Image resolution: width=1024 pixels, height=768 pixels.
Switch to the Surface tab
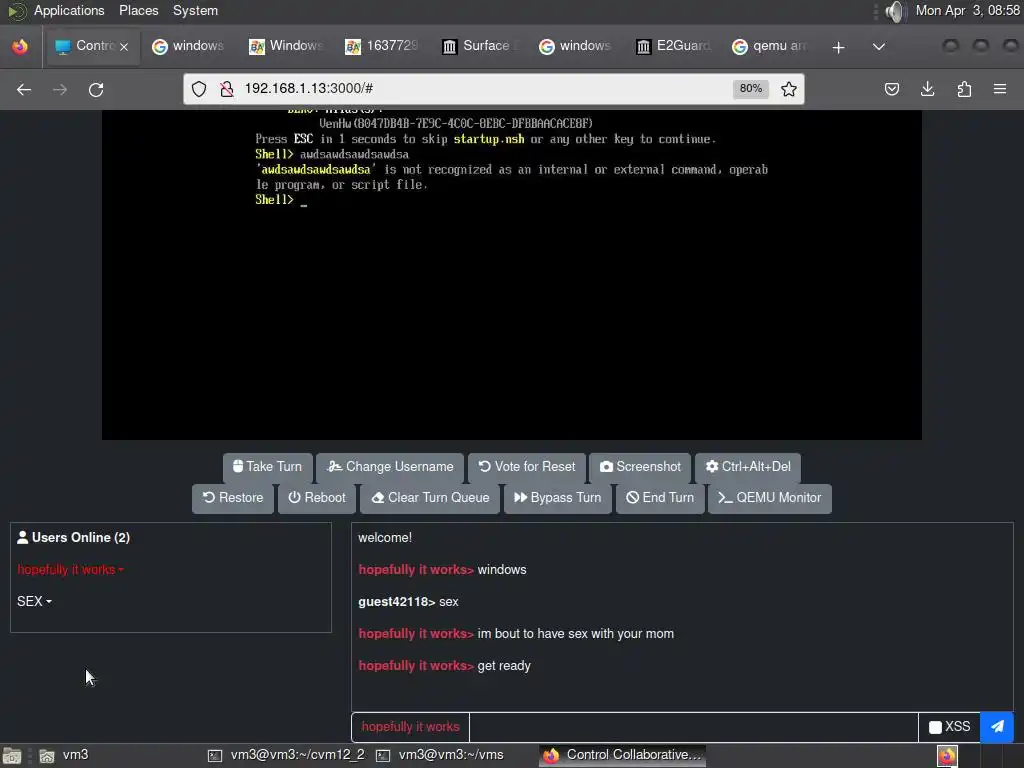480,46
